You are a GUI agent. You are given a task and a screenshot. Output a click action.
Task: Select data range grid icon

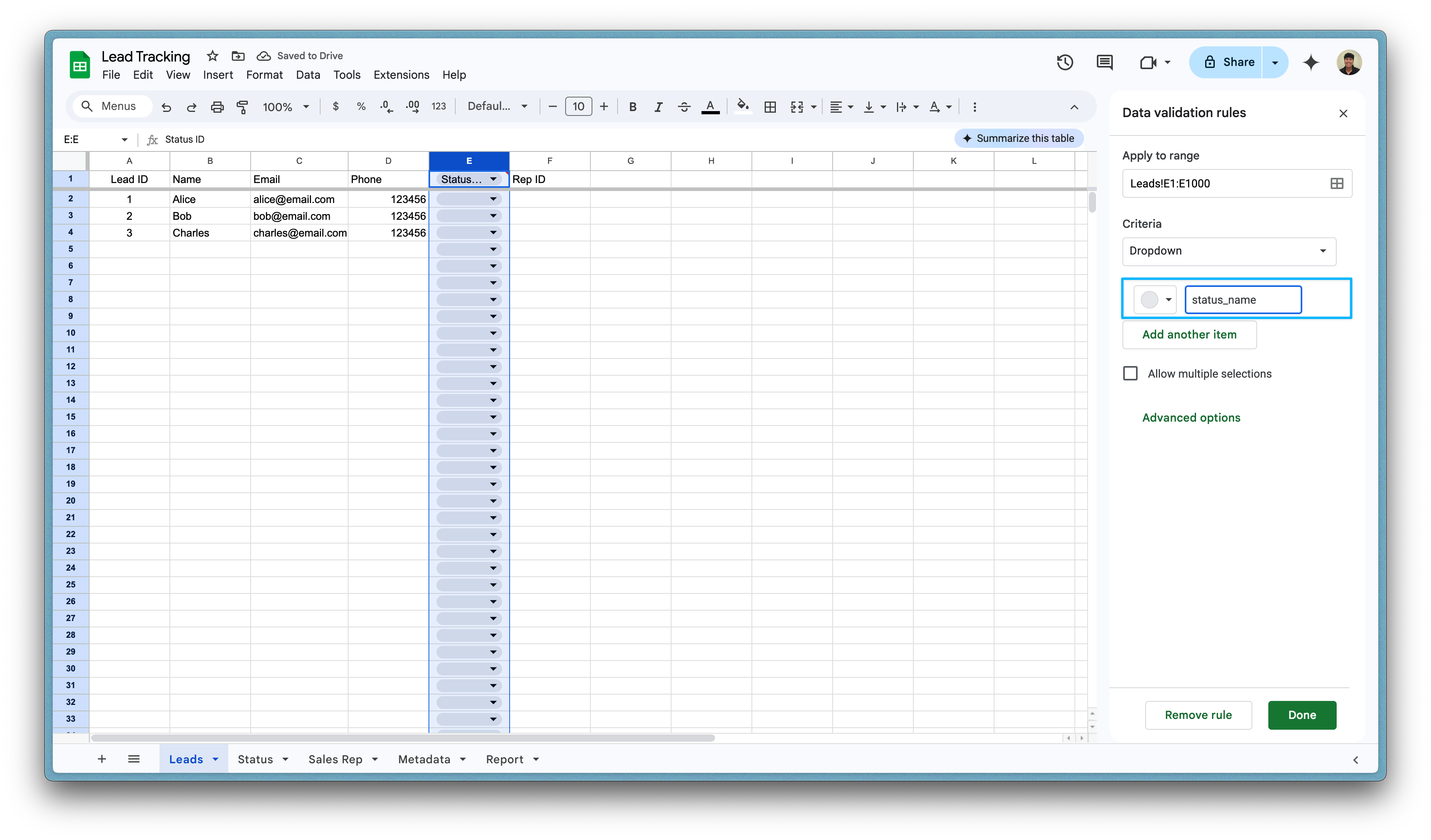tap(1337, 183)
